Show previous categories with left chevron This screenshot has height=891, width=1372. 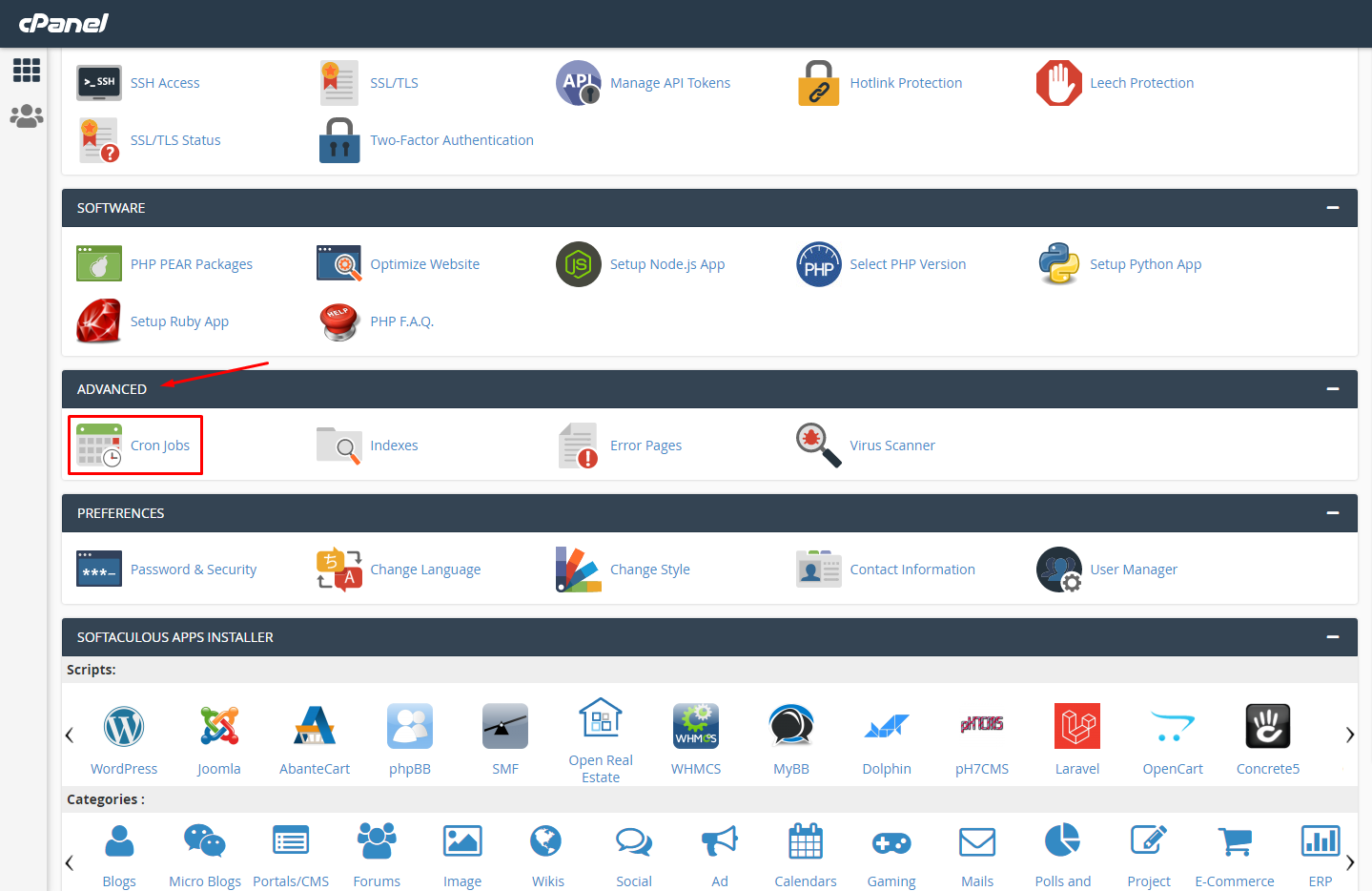click(x=69, y=862)
